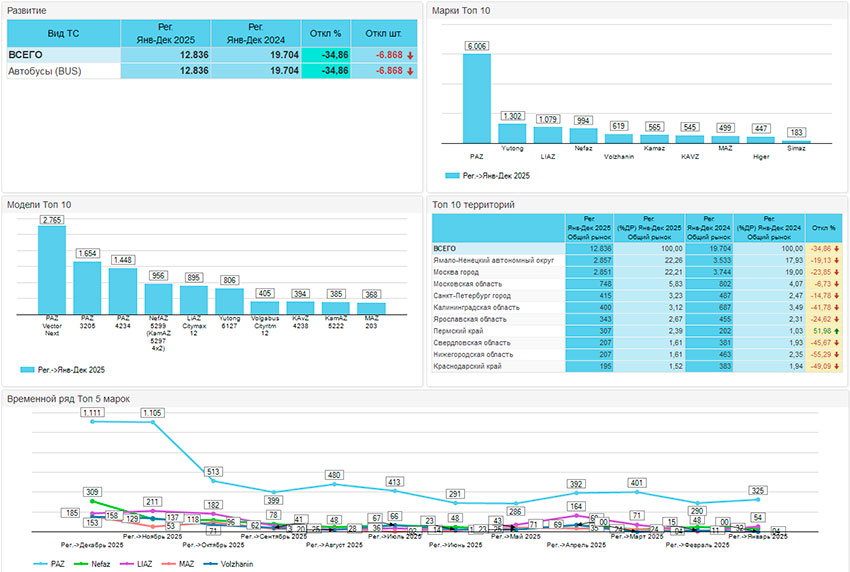The image size is (850, 572).
Task: Sort territories table by Откл % header
Action: (x=824, y=228)
